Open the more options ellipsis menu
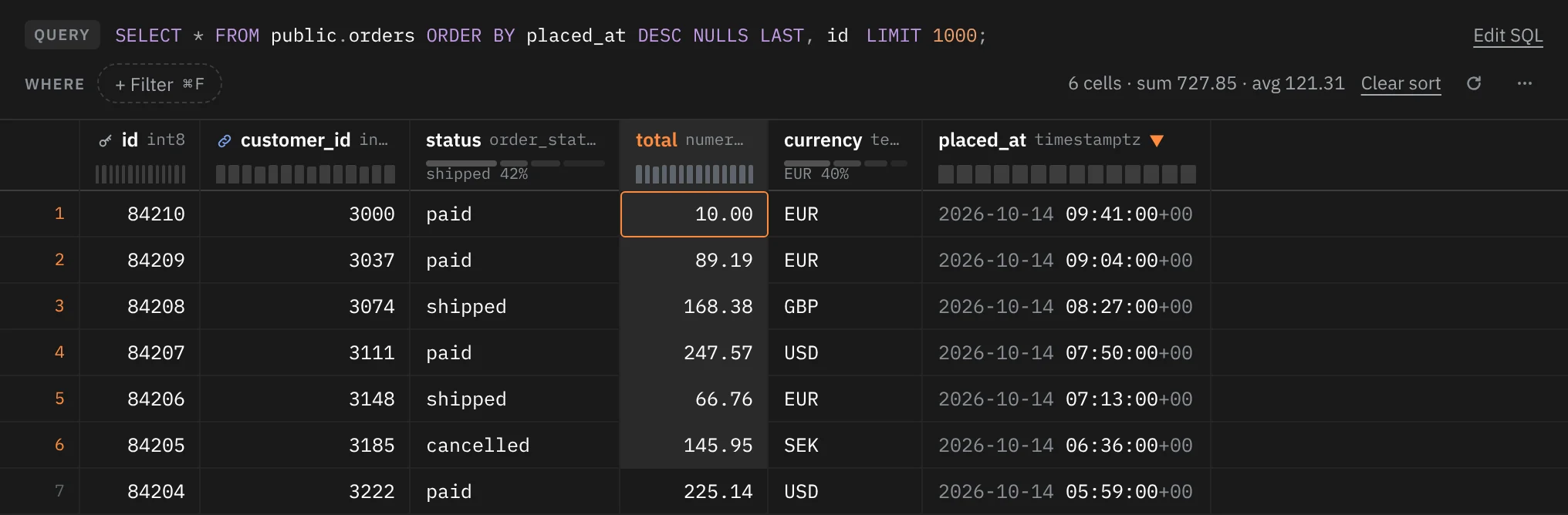This screenshot has width=1568, height=515. (1524, 83)
